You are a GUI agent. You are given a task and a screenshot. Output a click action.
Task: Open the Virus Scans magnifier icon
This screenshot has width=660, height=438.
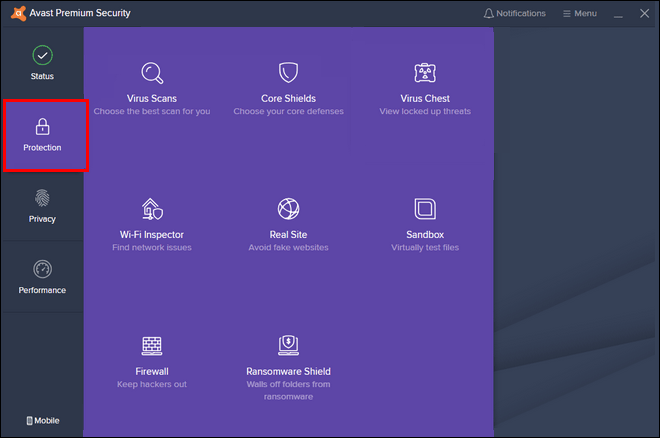coord(152,73)
